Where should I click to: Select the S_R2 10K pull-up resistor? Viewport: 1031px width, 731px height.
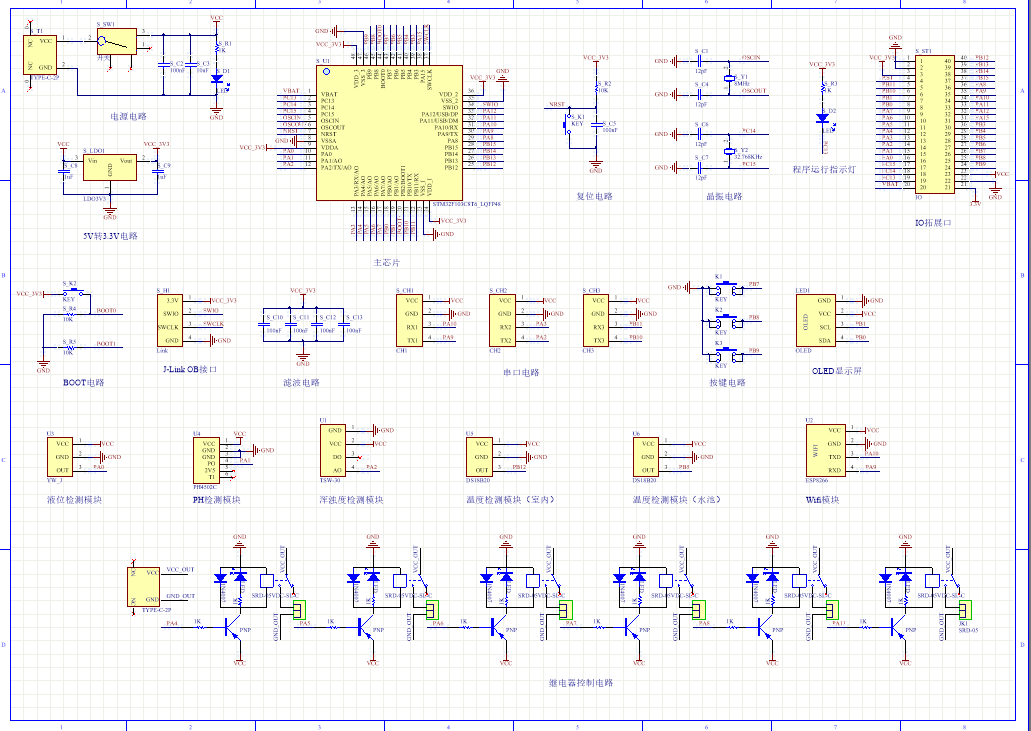(598, 89)
